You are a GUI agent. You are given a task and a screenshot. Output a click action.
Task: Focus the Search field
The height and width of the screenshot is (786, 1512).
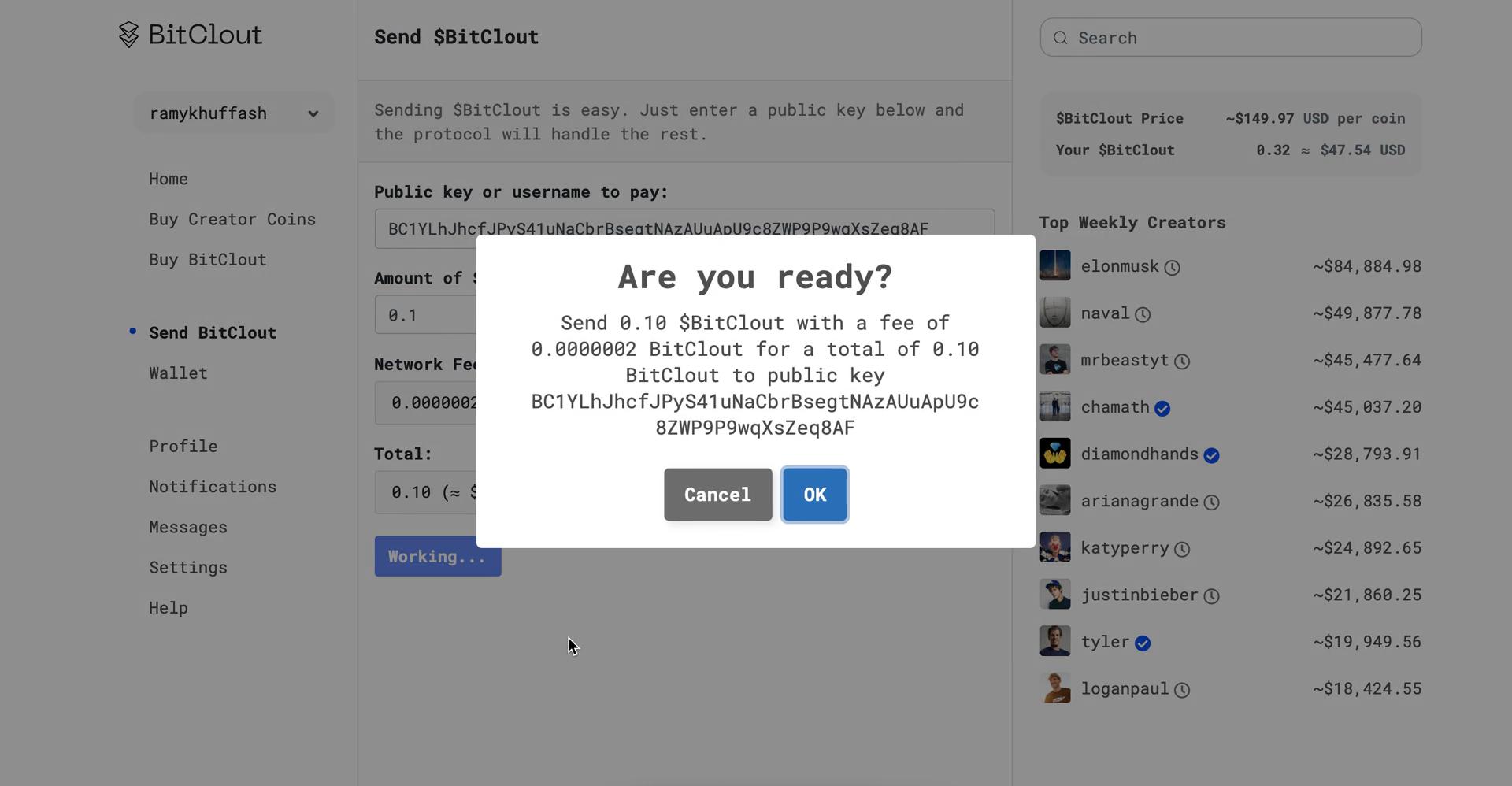1231,38
